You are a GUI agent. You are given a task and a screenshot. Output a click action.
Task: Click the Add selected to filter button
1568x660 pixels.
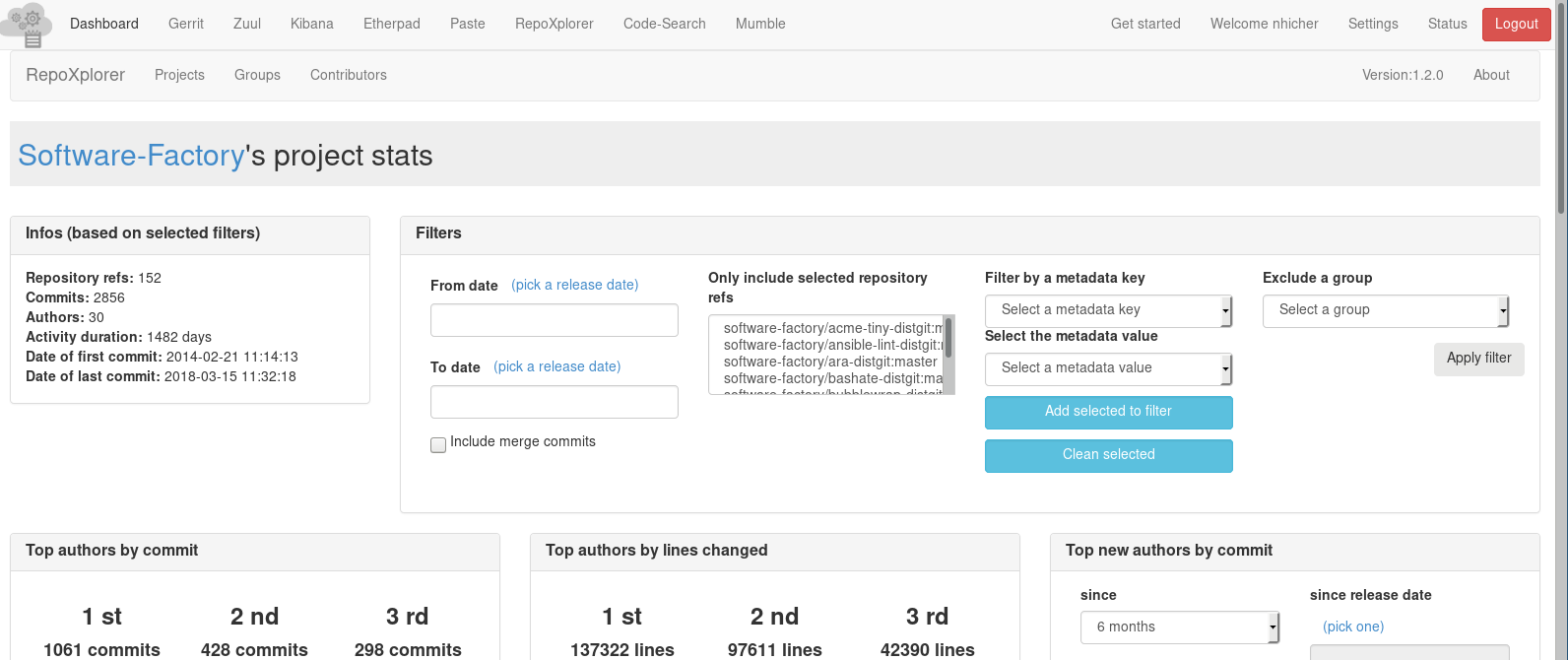click(x=1108, y=412)
